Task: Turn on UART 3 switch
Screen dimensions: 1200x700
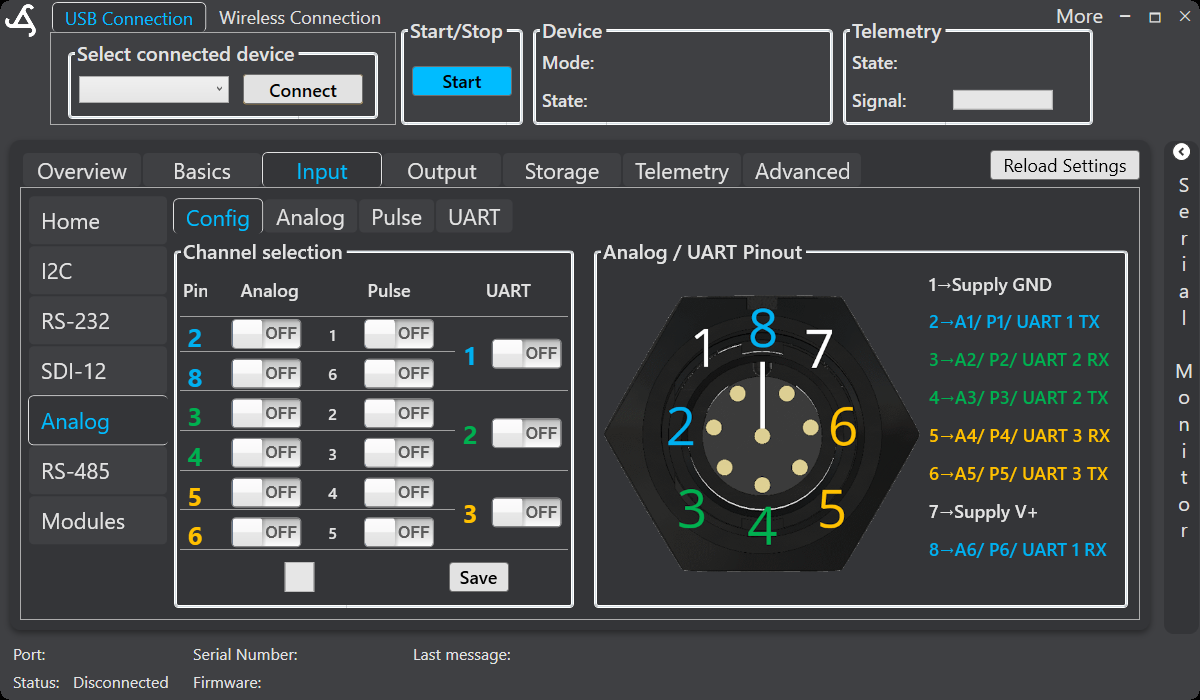Action: point(527,512)
